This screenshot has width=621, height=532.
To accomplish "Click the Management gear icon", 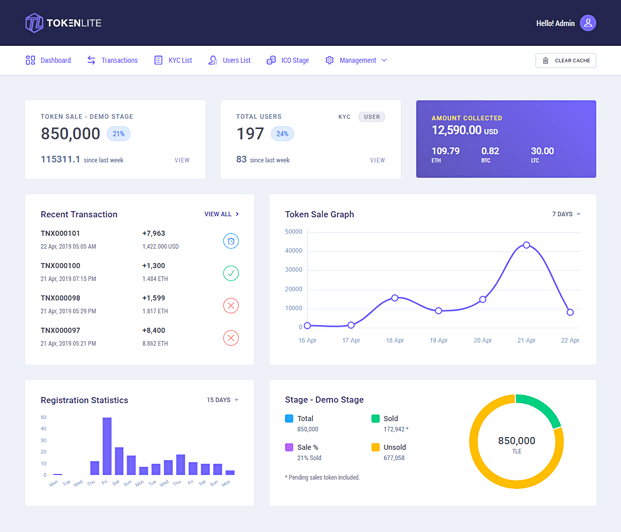I will [329, 60].
